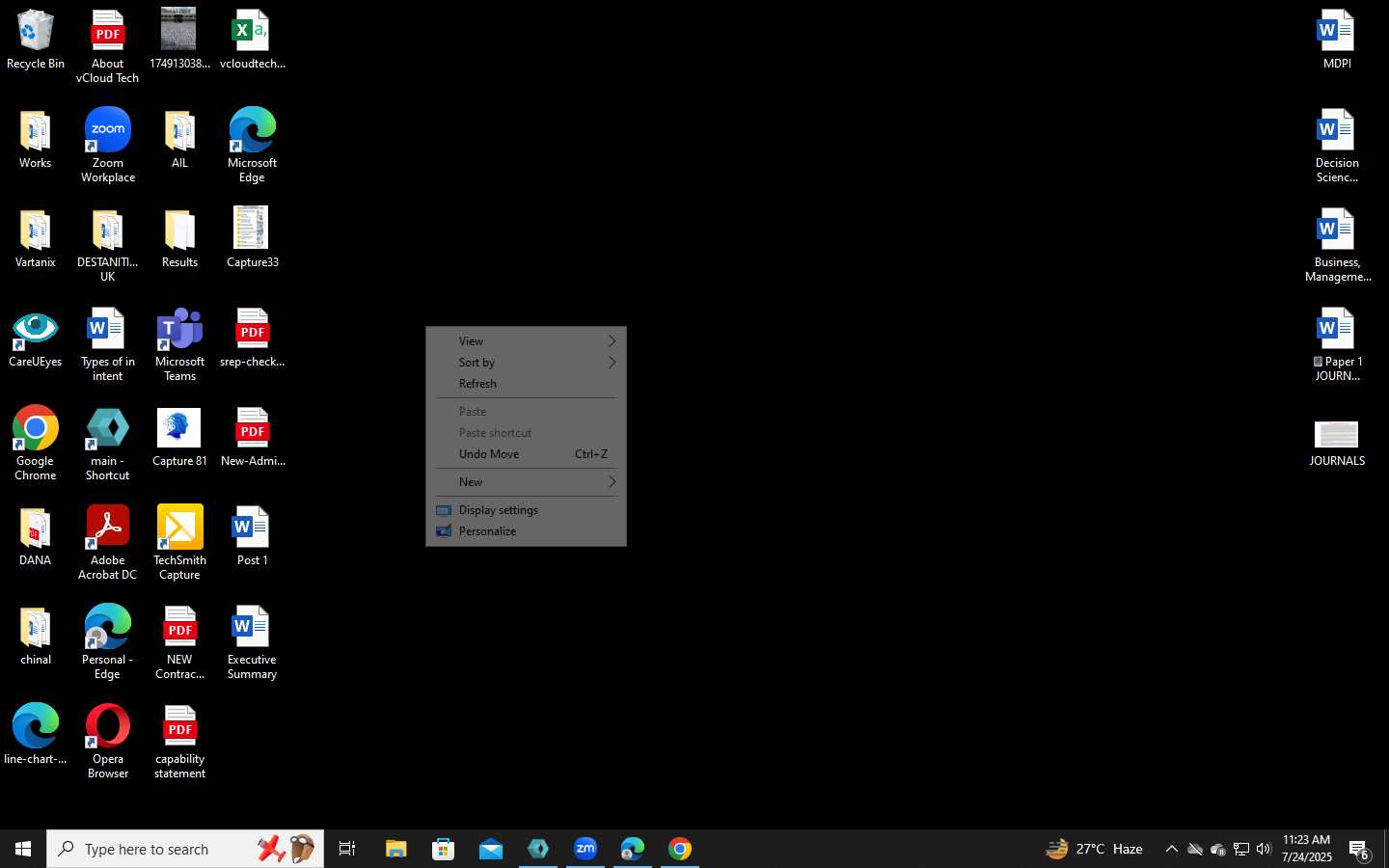Open the Mail app from the taskbar
1389x868 pixels.
click(x=490, y=849)
